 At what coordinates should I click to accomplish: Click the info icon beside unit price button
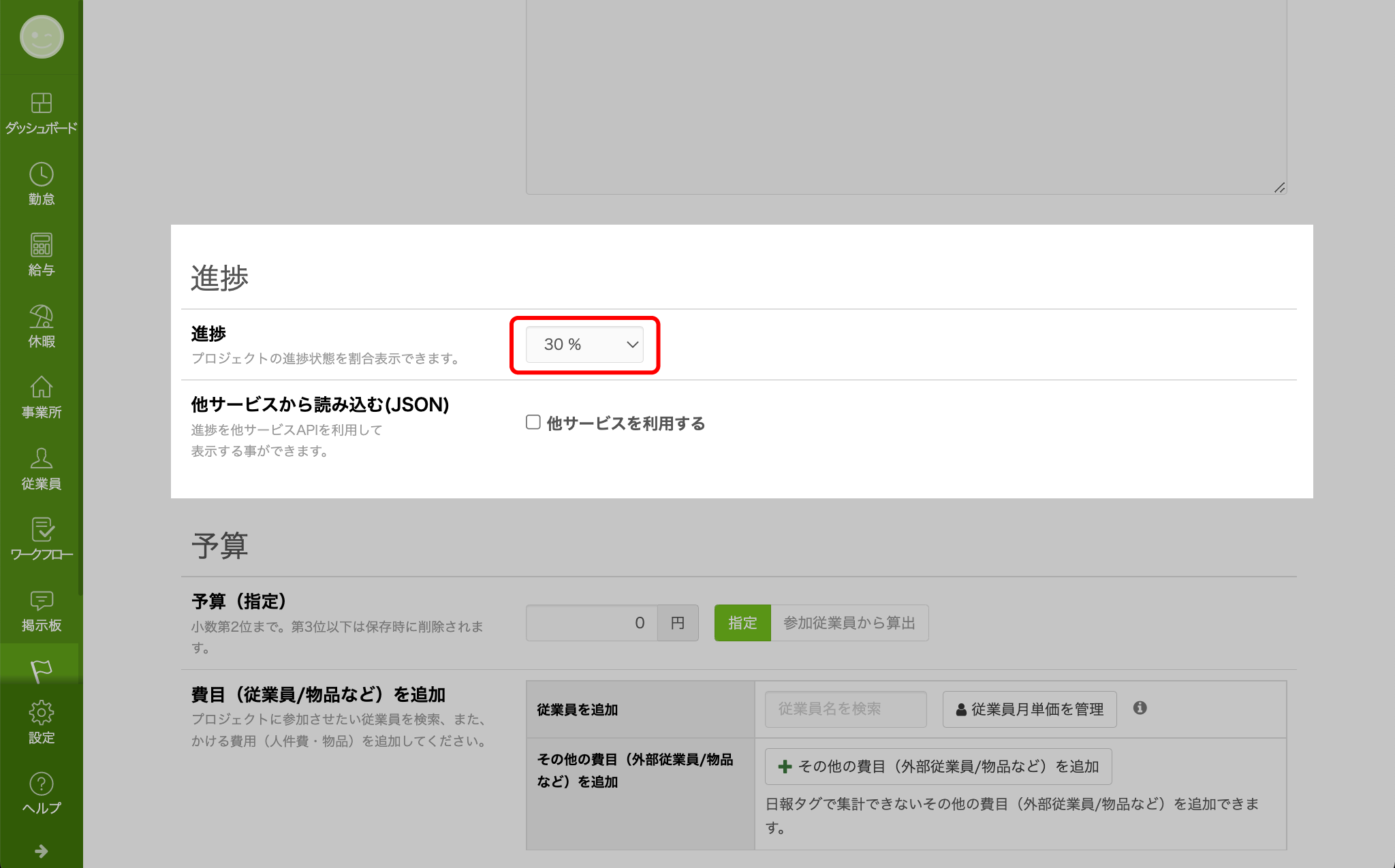click(x=1140, y=708)
